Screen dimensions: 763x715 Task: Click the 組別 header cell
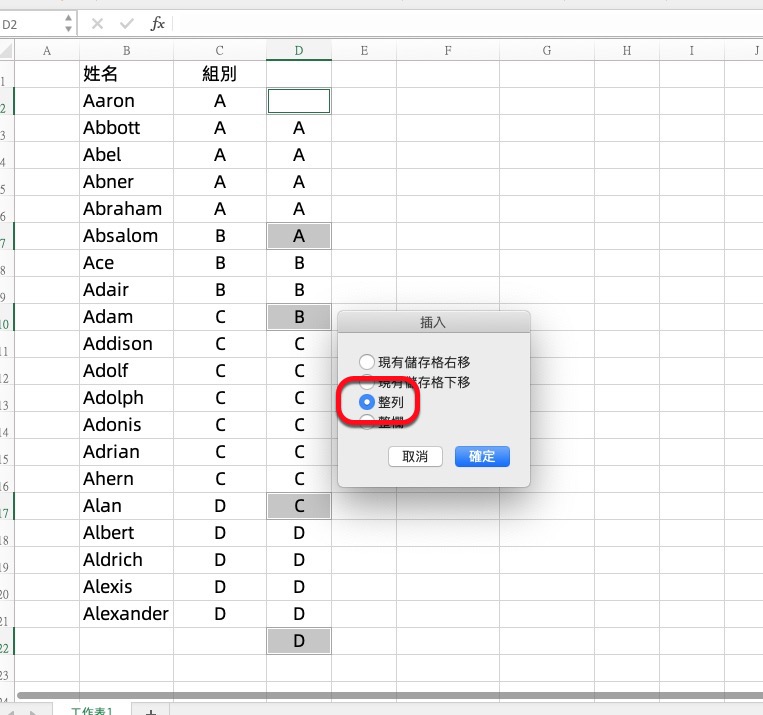219,74
